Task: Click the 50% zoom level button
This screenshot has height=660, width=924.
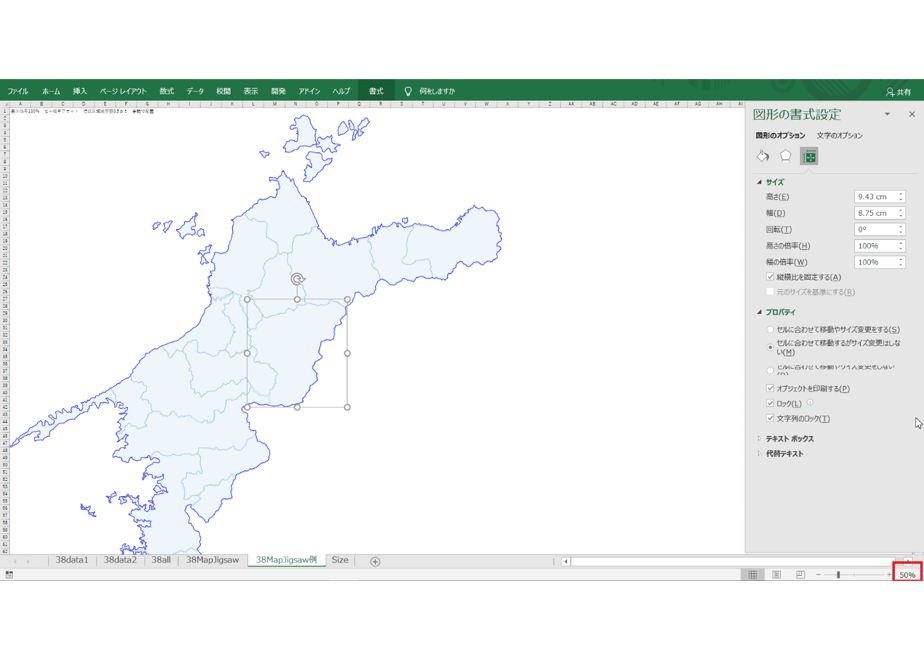Action: 907,575
